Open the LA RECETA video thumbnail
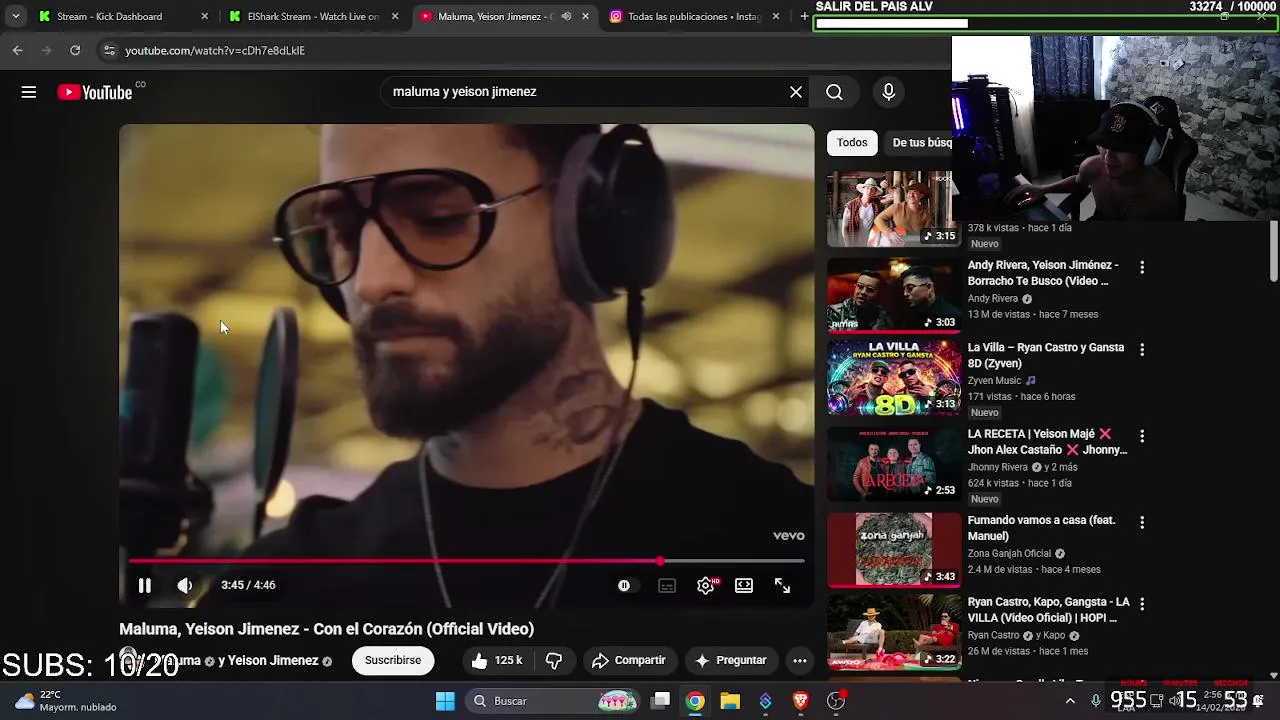Screen dimensions: 1280x720 pos(893,464)
